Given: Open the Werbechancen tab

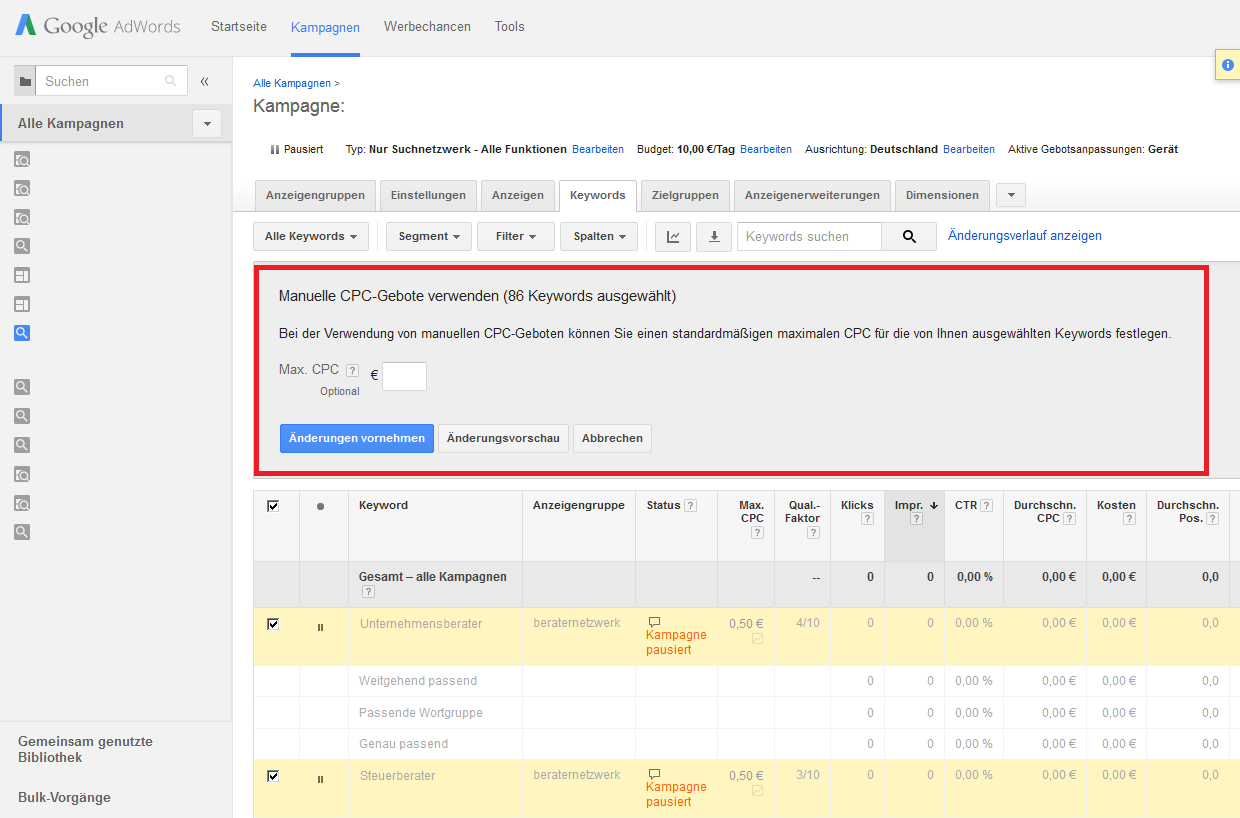Looking at the screenshot, I should click(427, 27).
